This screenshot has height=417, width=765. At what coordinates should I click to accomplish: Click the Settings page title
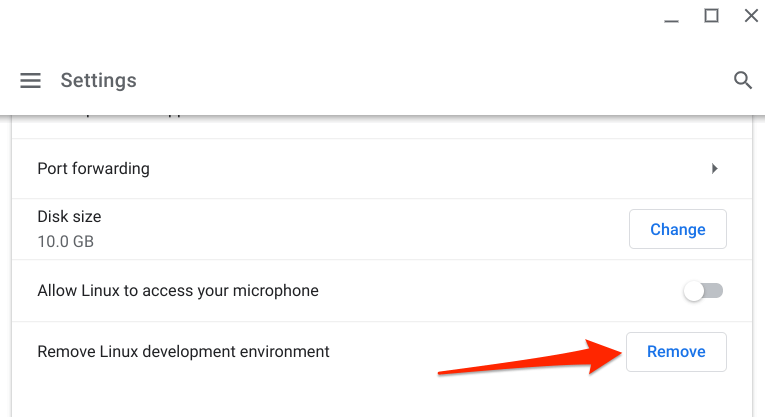coord(98,81)
